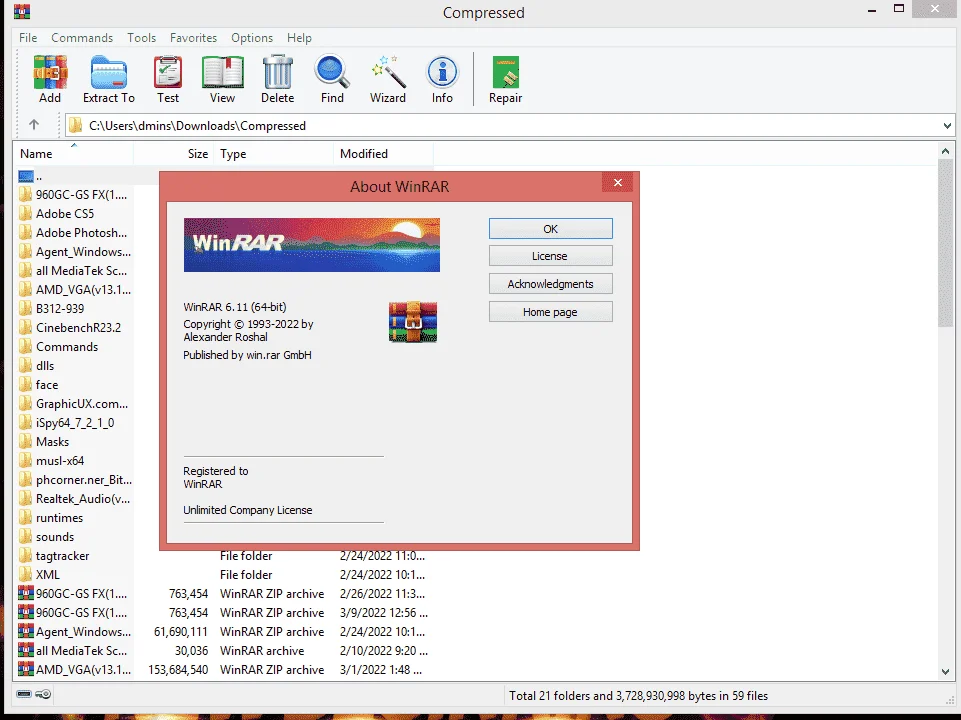
Task: Click the scrollbar down arrow
Action: (x=945, y=672)
